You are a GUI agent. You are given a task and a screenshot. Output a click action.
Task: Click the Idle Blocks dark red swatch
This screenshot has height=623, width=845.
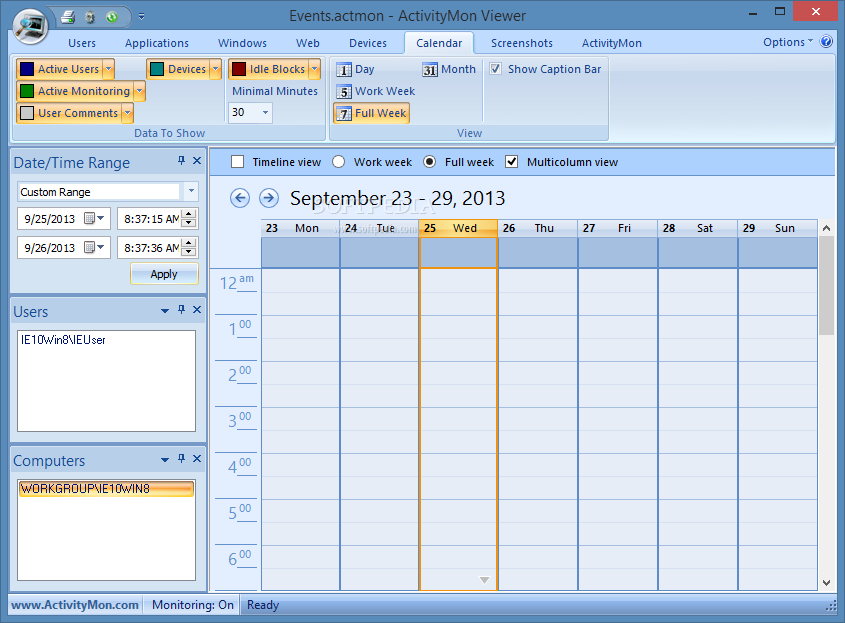coord(239,69)
